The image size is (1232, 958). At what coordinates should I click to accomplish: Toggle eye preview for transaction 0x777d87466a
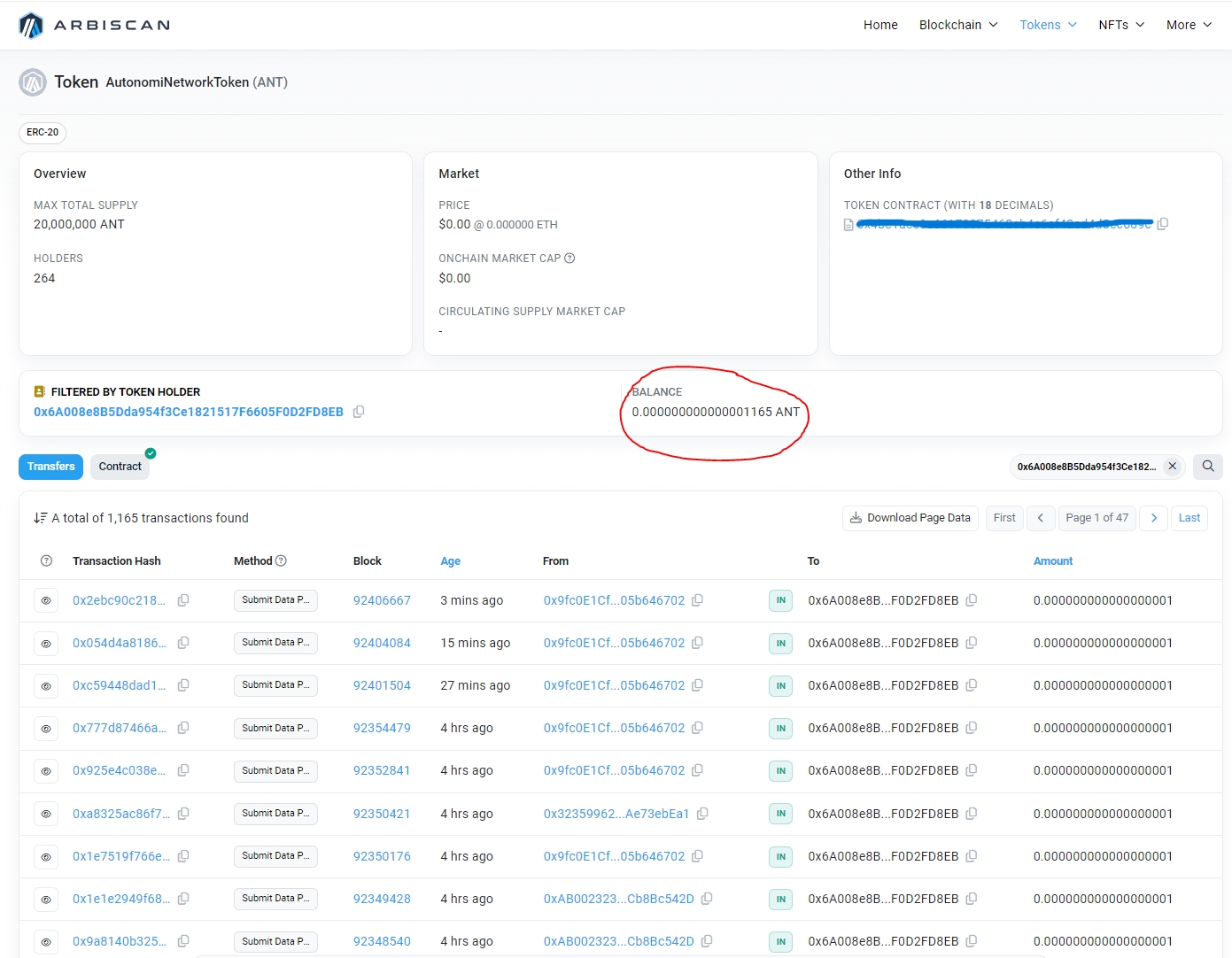click(x=46, y=729)
